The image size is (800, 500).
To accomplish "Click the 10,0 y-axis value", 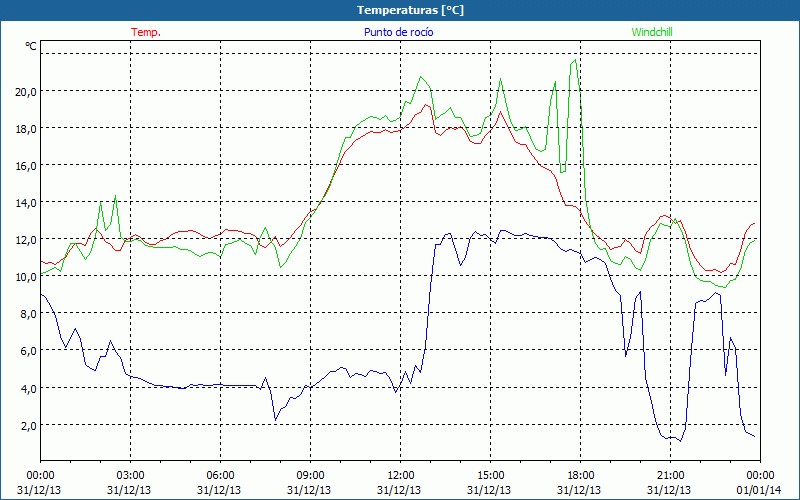I will (x=26, y=277).
